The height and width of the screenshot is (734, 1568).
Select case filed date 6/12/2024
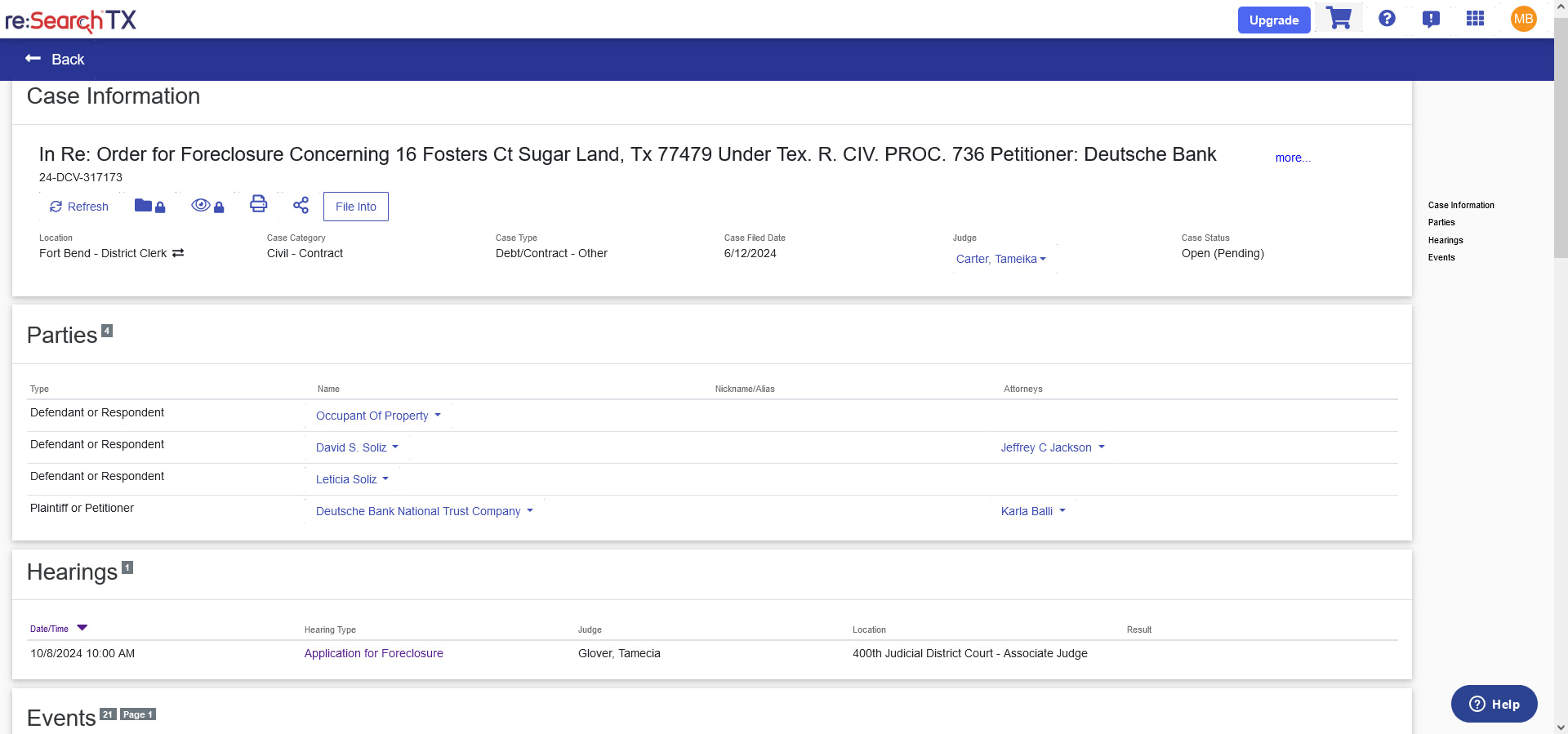[x=750, y=253]
